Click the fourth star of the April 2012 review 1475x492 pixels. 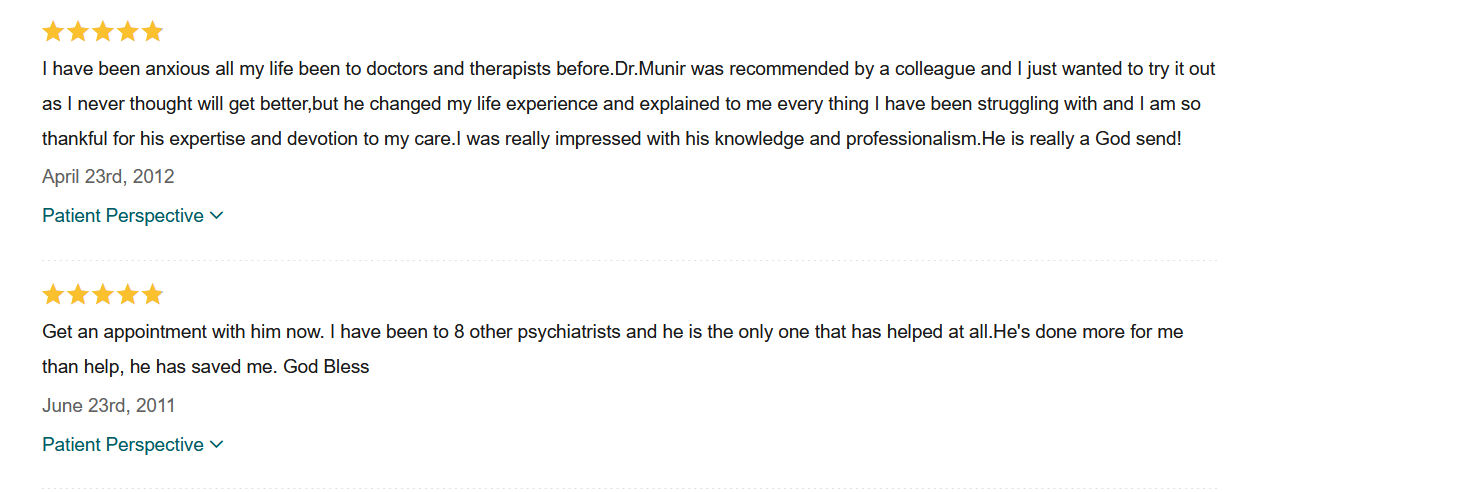point(128,32)
